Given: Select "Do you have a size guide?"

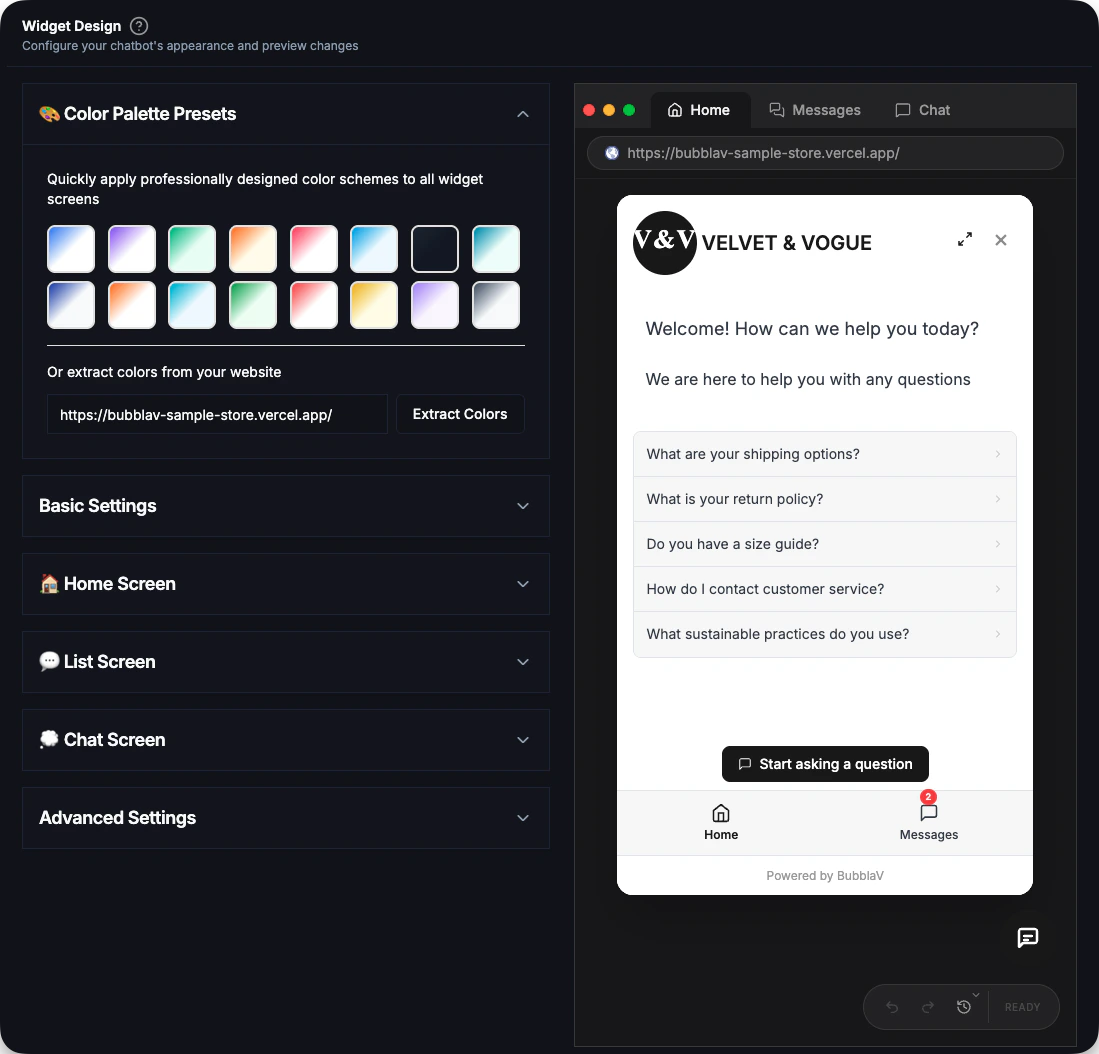Looking at the screenshot, I should (825, 544).
